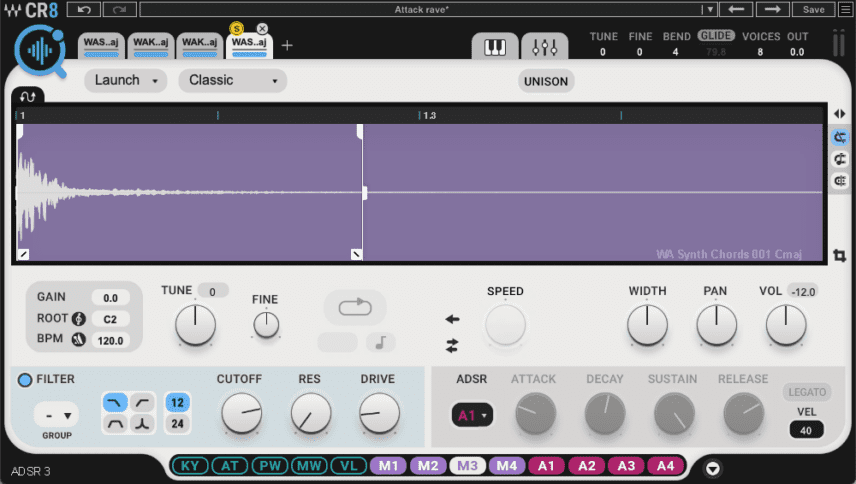This screenshot has width=856, height=484.
Task: Toggle the UNISON button
Action: coord(546,81)
